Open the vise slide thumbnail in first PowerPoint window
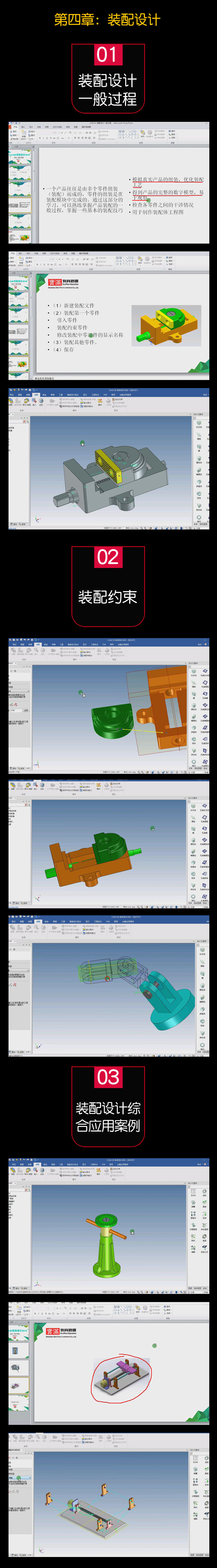 (x=19, y=236)
